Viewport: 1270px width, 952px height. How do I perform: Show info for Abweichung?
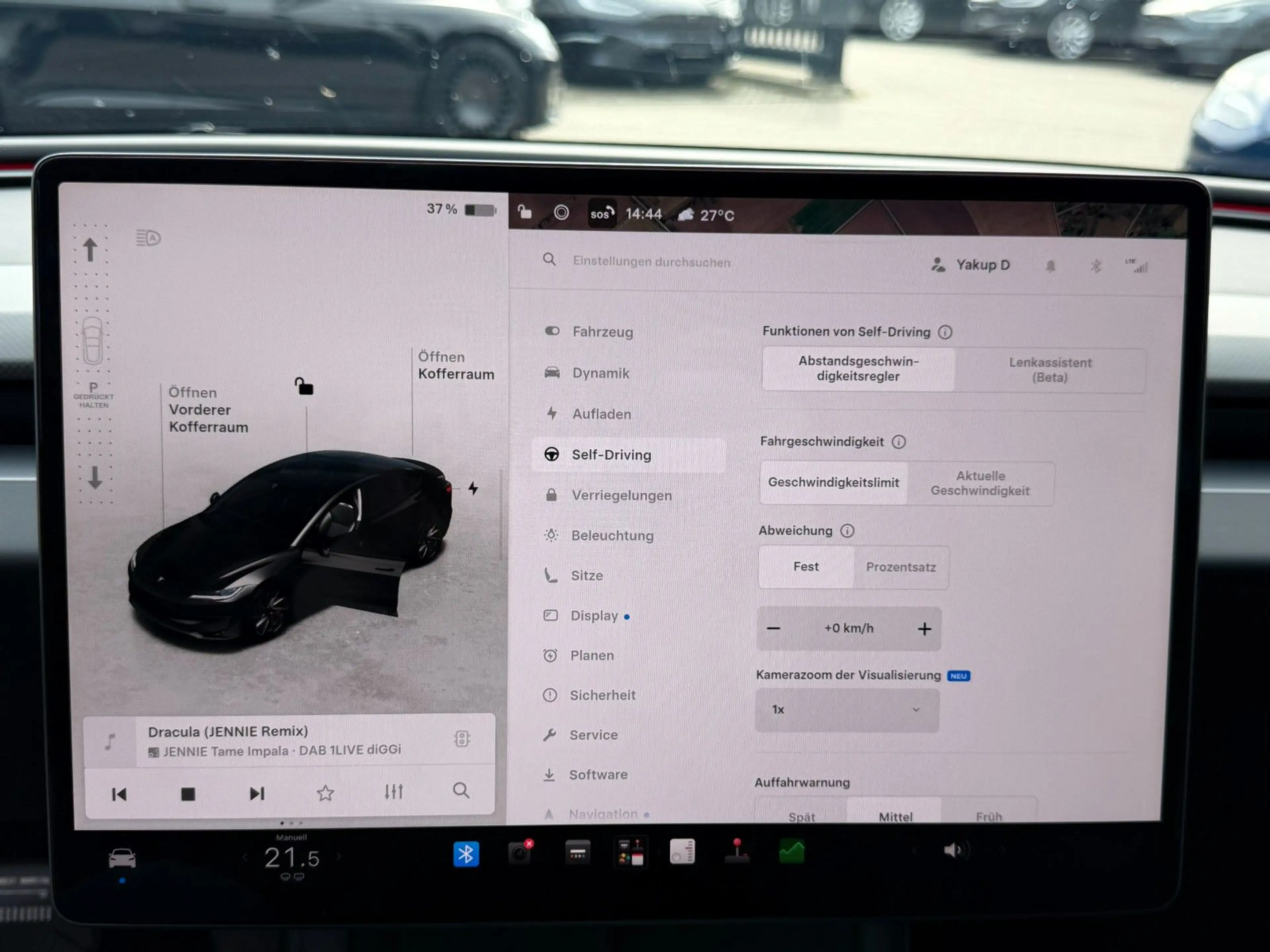click(x=847, y=531)
